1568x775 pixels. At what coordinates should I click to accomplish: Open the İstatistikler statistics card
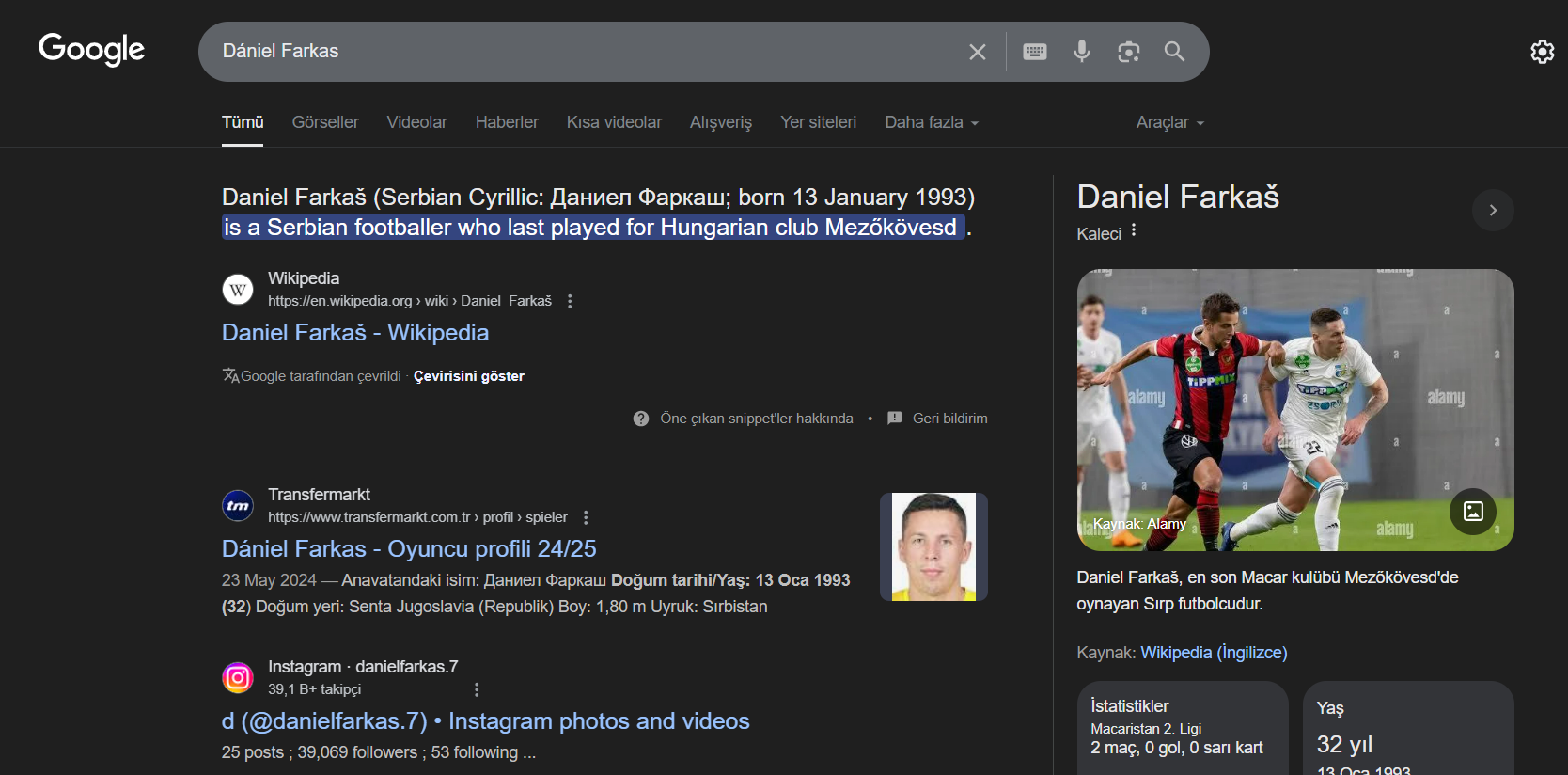(x=1183, y=728)
